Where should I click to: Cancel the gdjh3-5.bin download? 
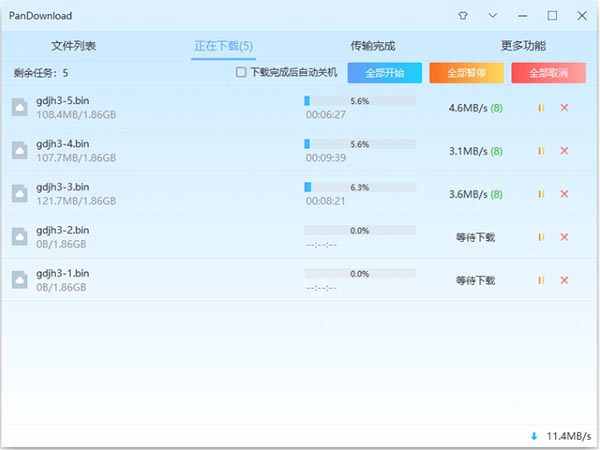point(564,108)
